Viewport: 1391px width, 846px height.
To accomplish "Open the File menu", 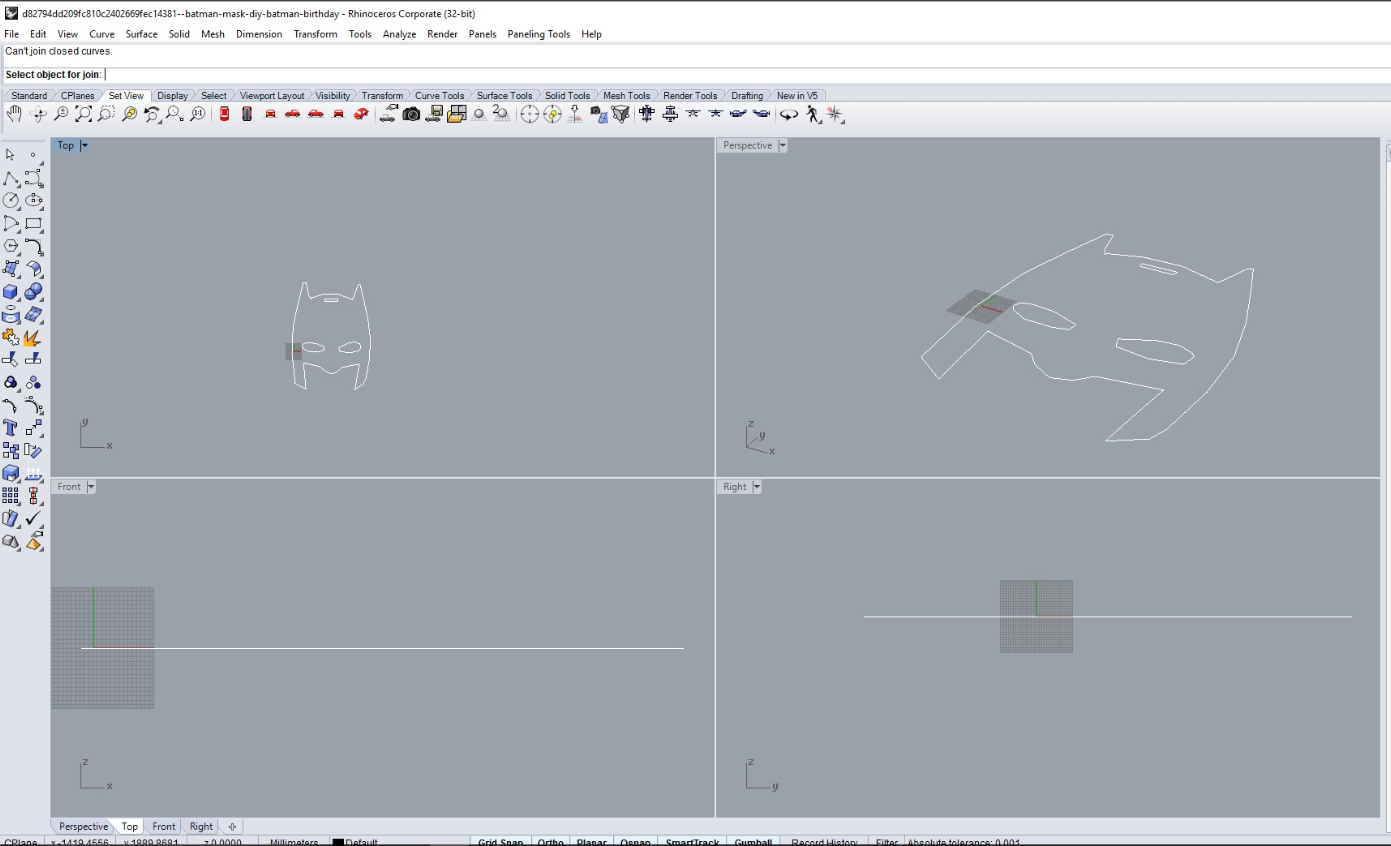I will [x=12, y=34].
